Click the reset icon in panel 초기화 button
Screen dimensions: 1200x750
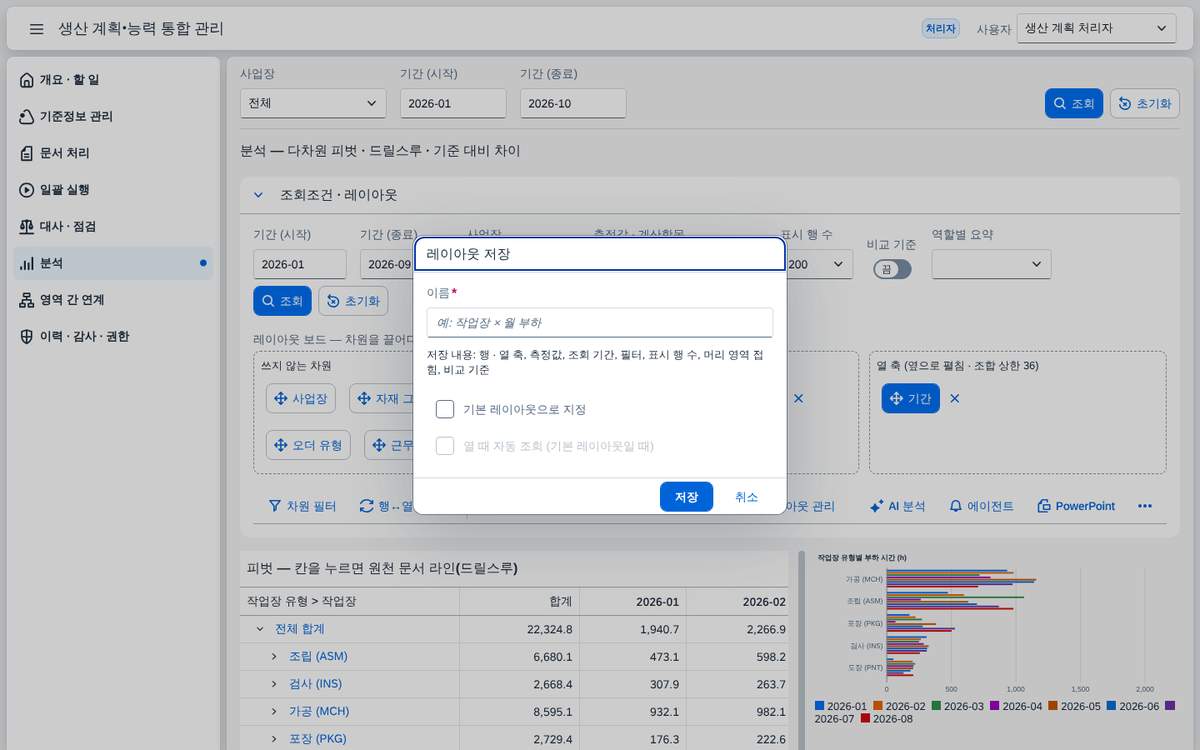(333, 301)
